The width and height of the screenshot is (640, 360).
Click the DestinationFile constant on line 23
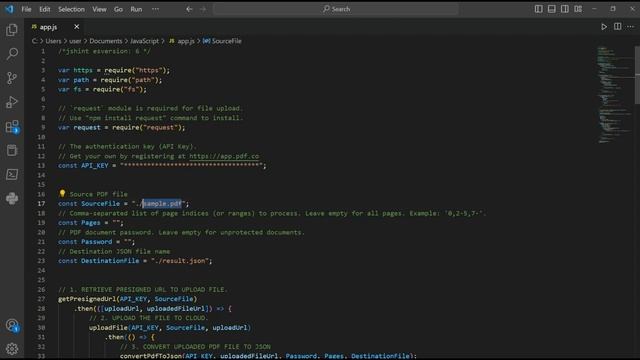pos(110,261)
